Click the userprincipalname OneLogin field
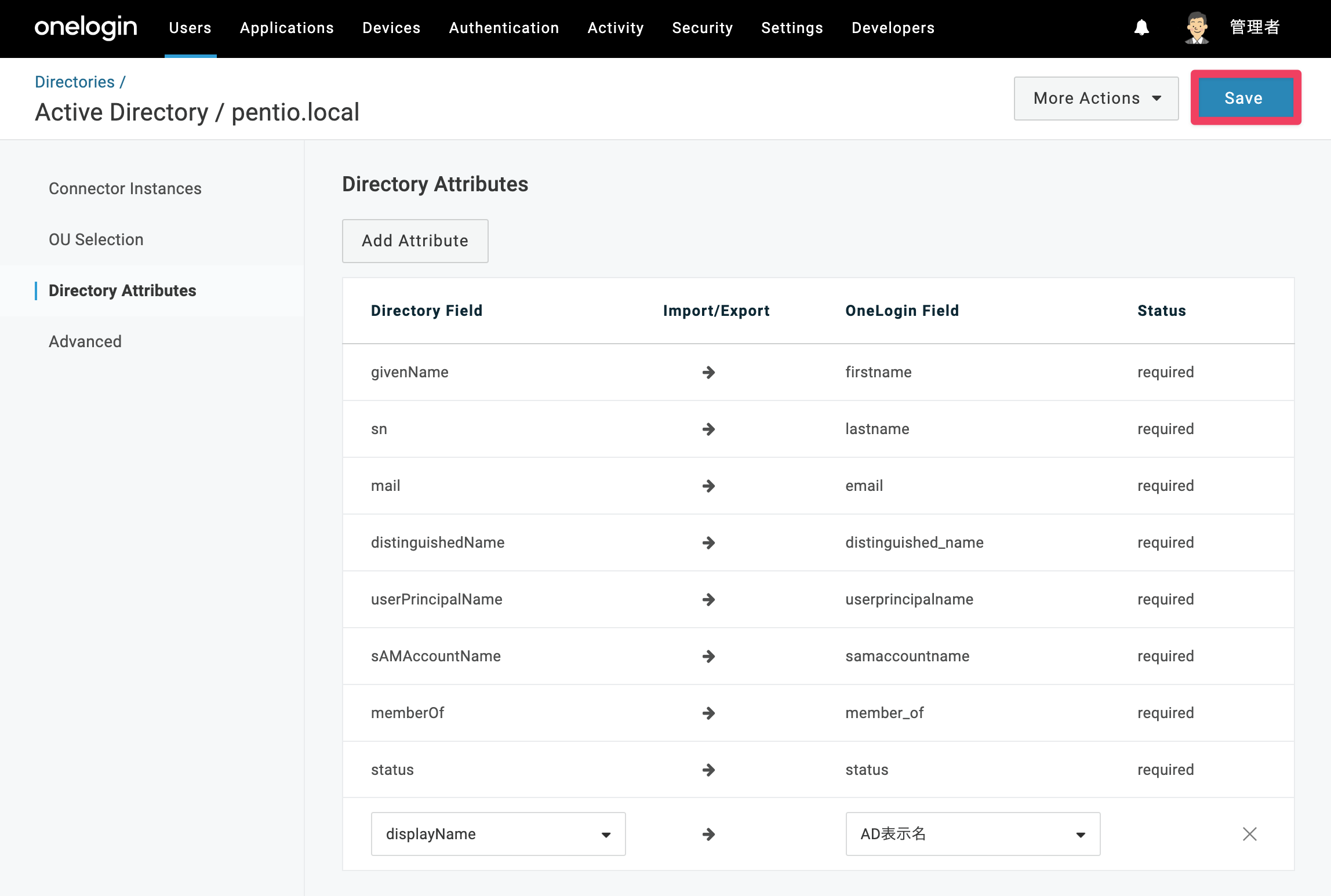 click(909, 599)
